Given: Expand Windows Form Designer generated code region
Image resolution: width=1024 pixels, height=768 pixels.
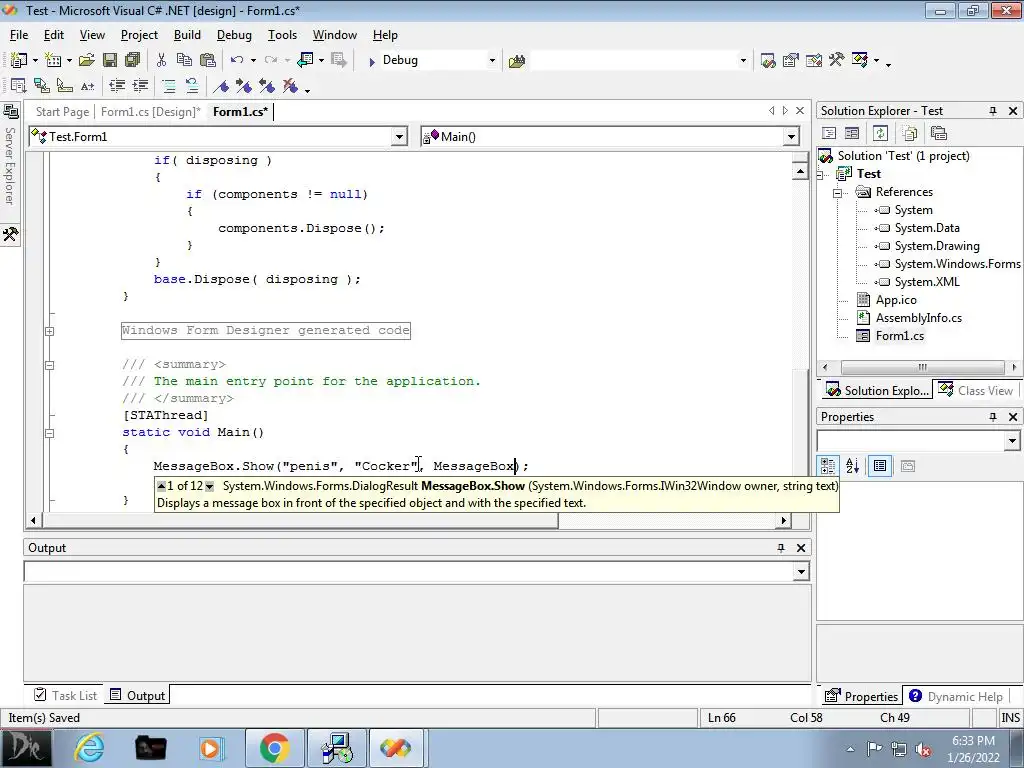Looking at the screenshot, I should tap(49, 331).
